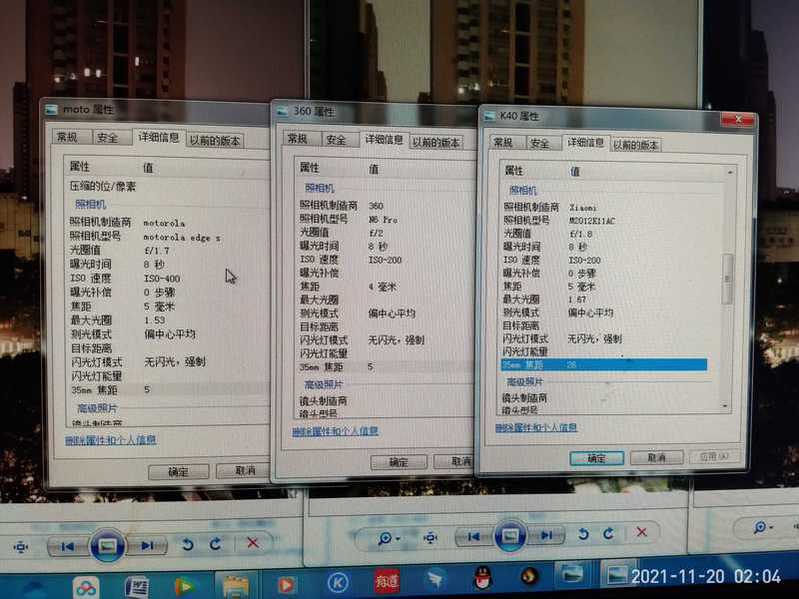
Task: Rotate clockwise in viewer under moto dialog
Action: (x=216, y=543)
